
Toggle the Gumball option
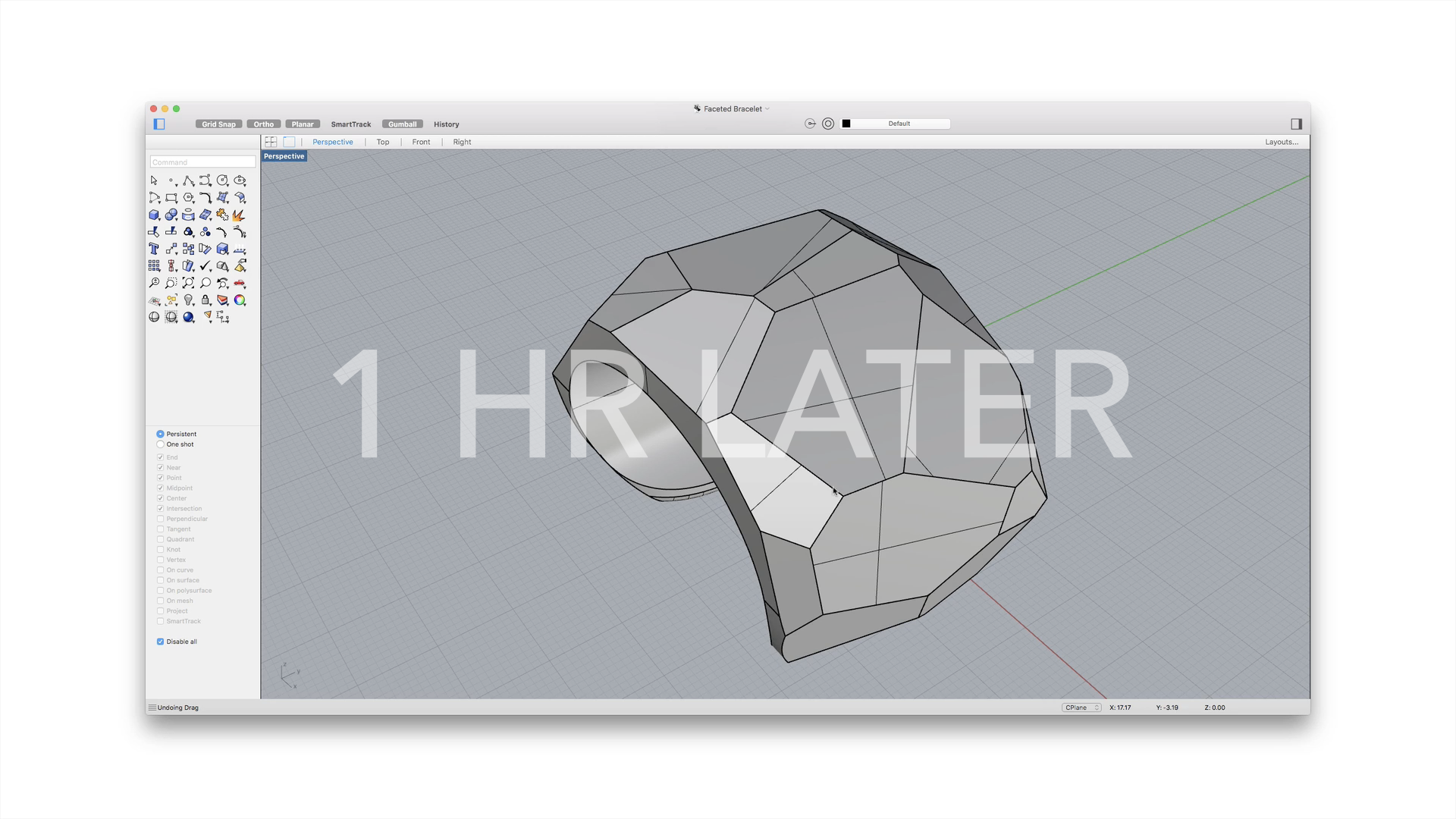(x=402, y=124)
